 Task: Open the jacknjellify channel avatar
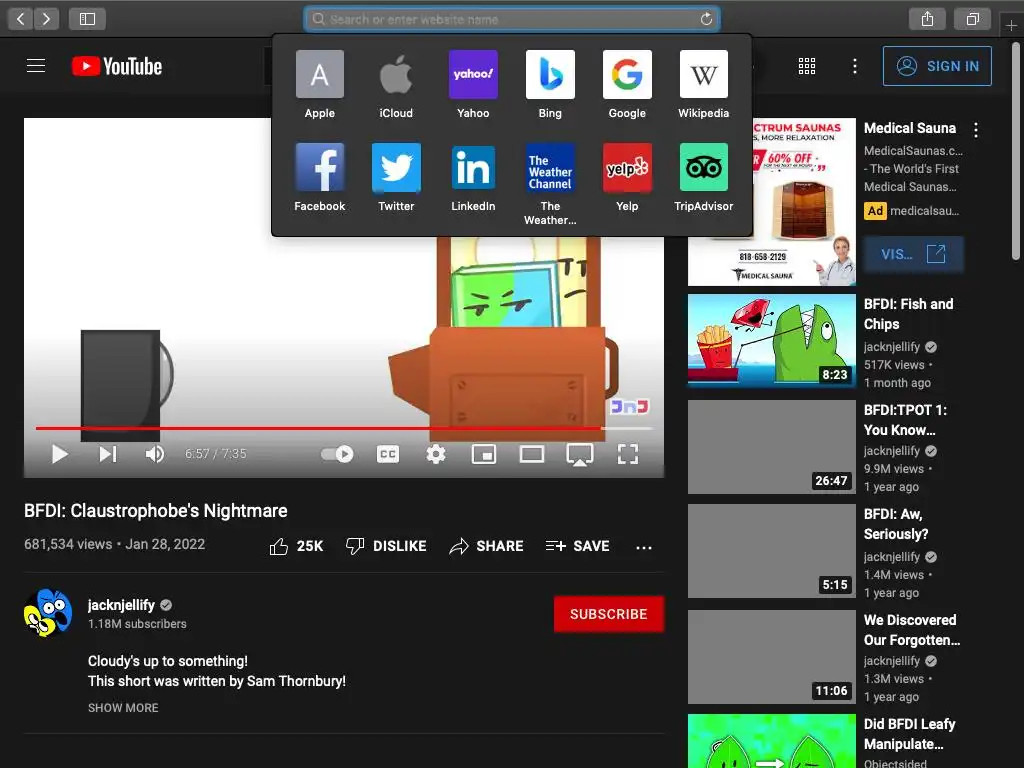[x=48, y=613]
